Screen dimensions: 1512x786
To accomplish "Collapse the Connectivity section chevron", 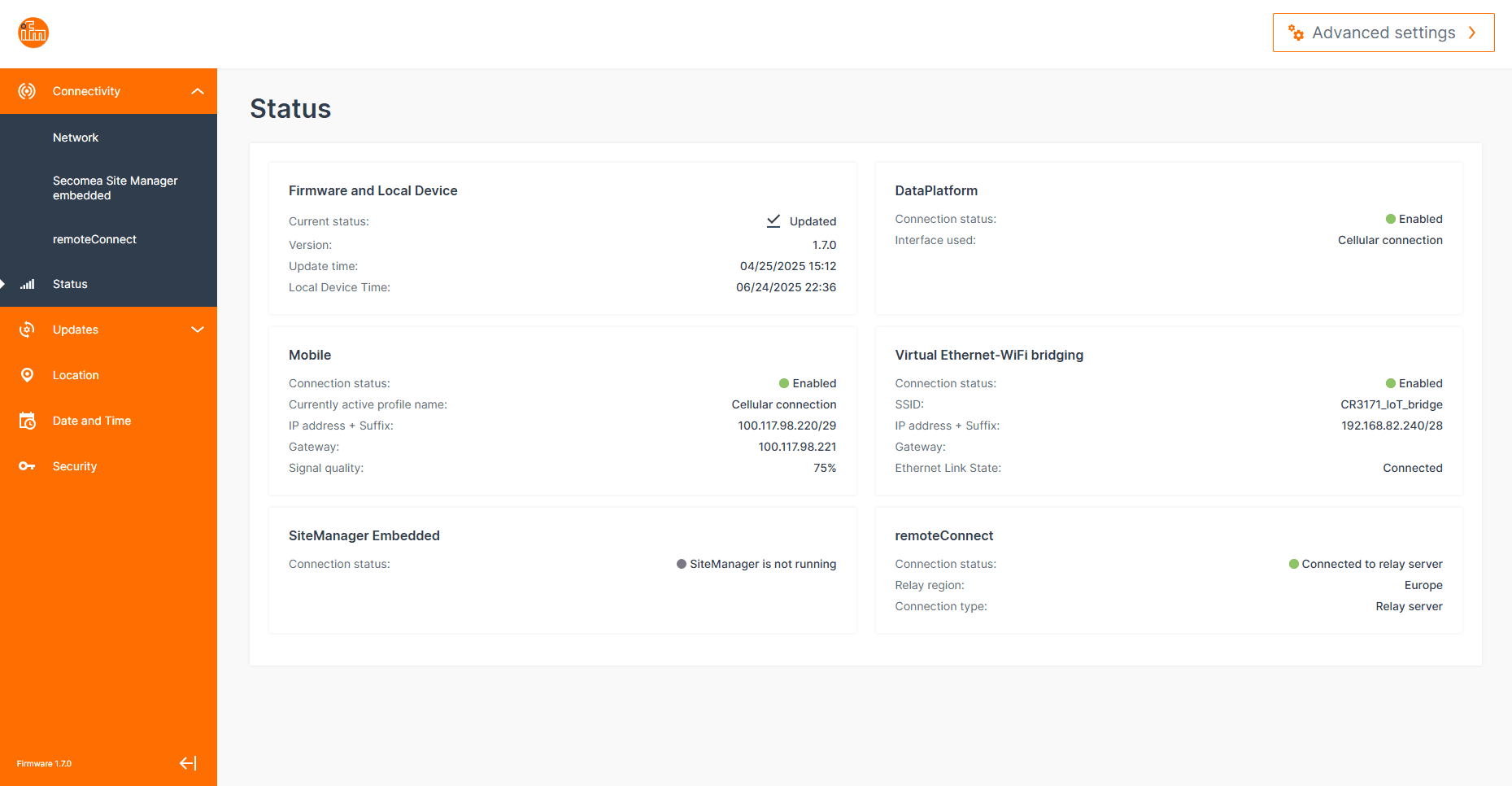I will click(x=198, y=91).
